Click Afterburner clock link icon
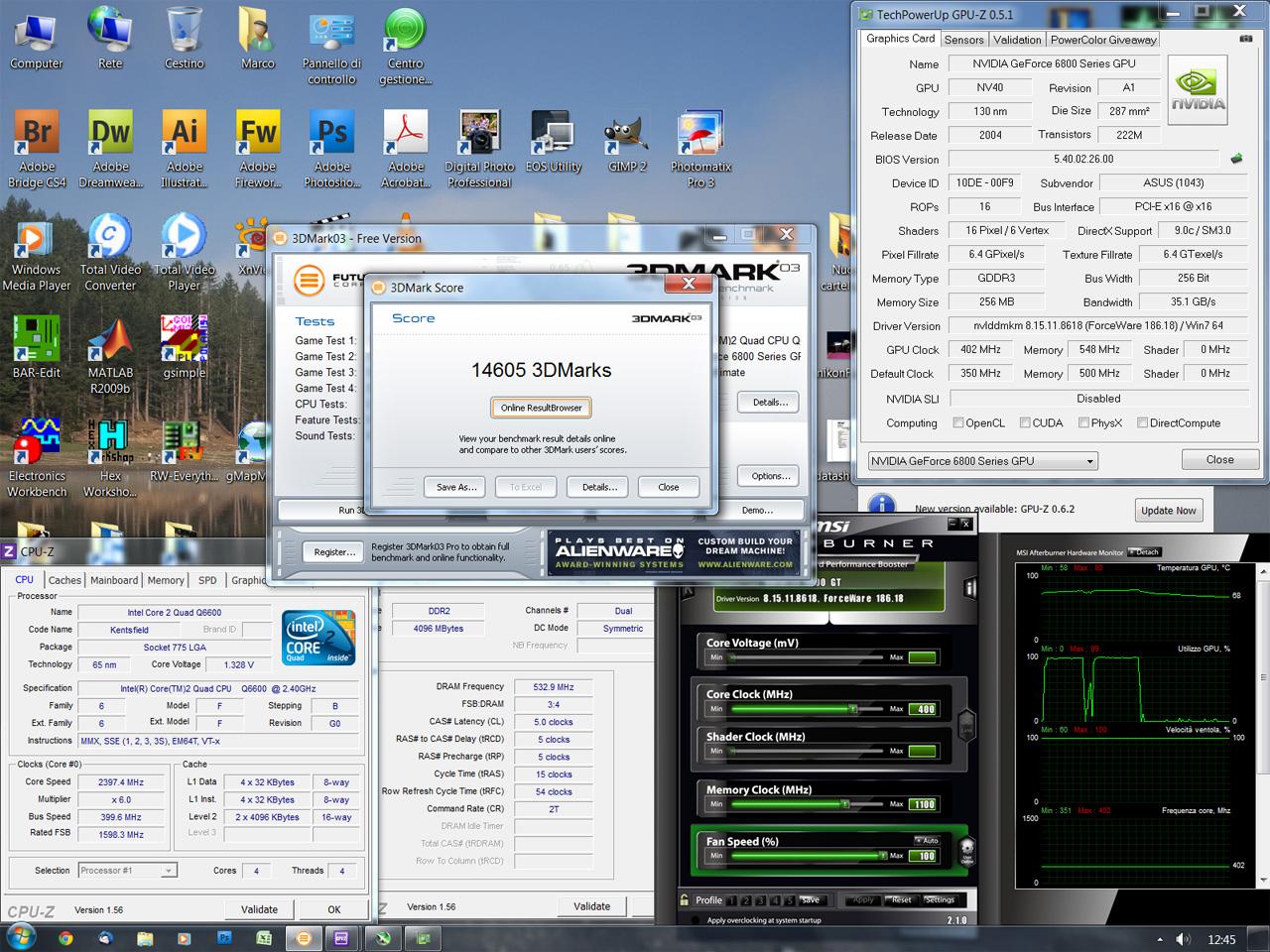The width and height of the screenshot is (1270, 952). [x=966, y=726]
